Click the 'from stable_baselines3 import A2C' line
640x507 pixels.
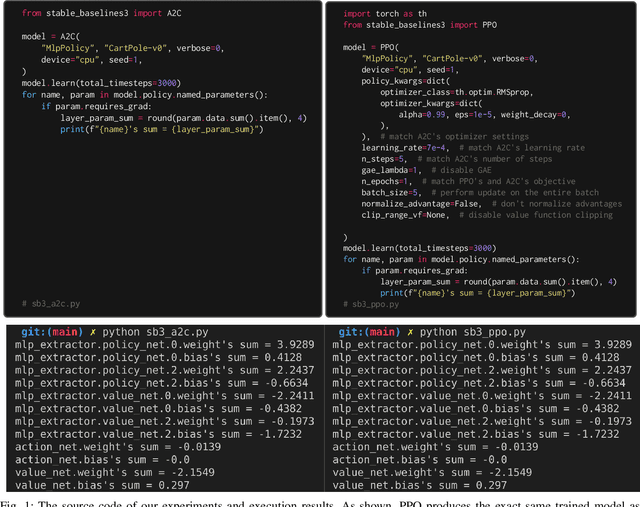[83, 13]
